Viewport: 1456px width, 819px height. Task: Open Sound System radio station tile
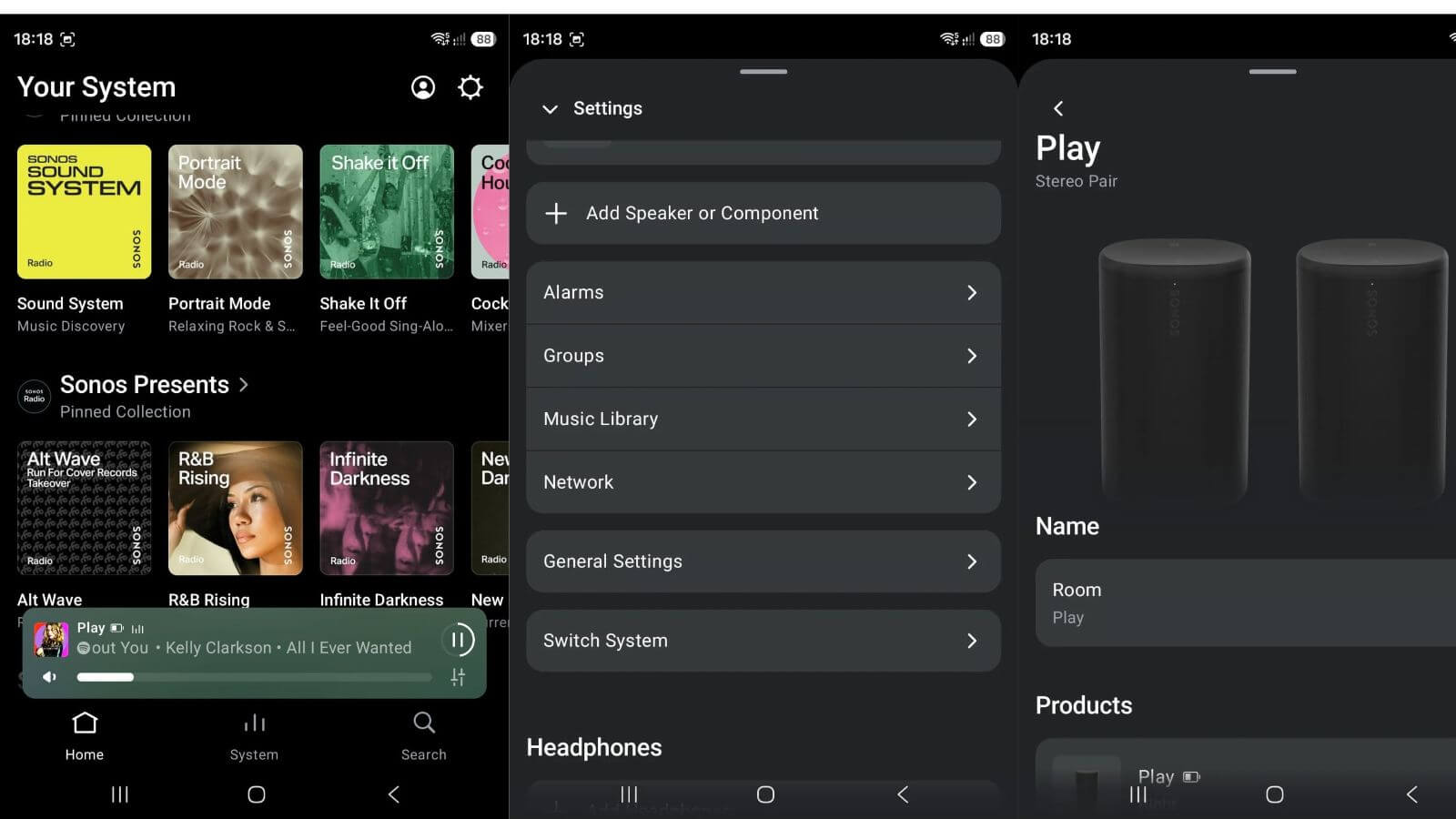click(x=85, y=212)
